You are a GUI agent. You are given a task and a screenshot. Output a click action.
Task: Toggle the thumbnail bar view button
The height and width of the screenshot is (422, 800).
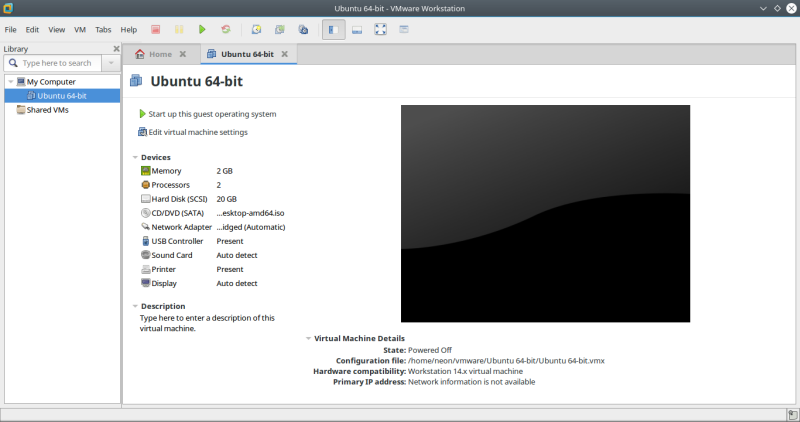click(x=357, y=30)
